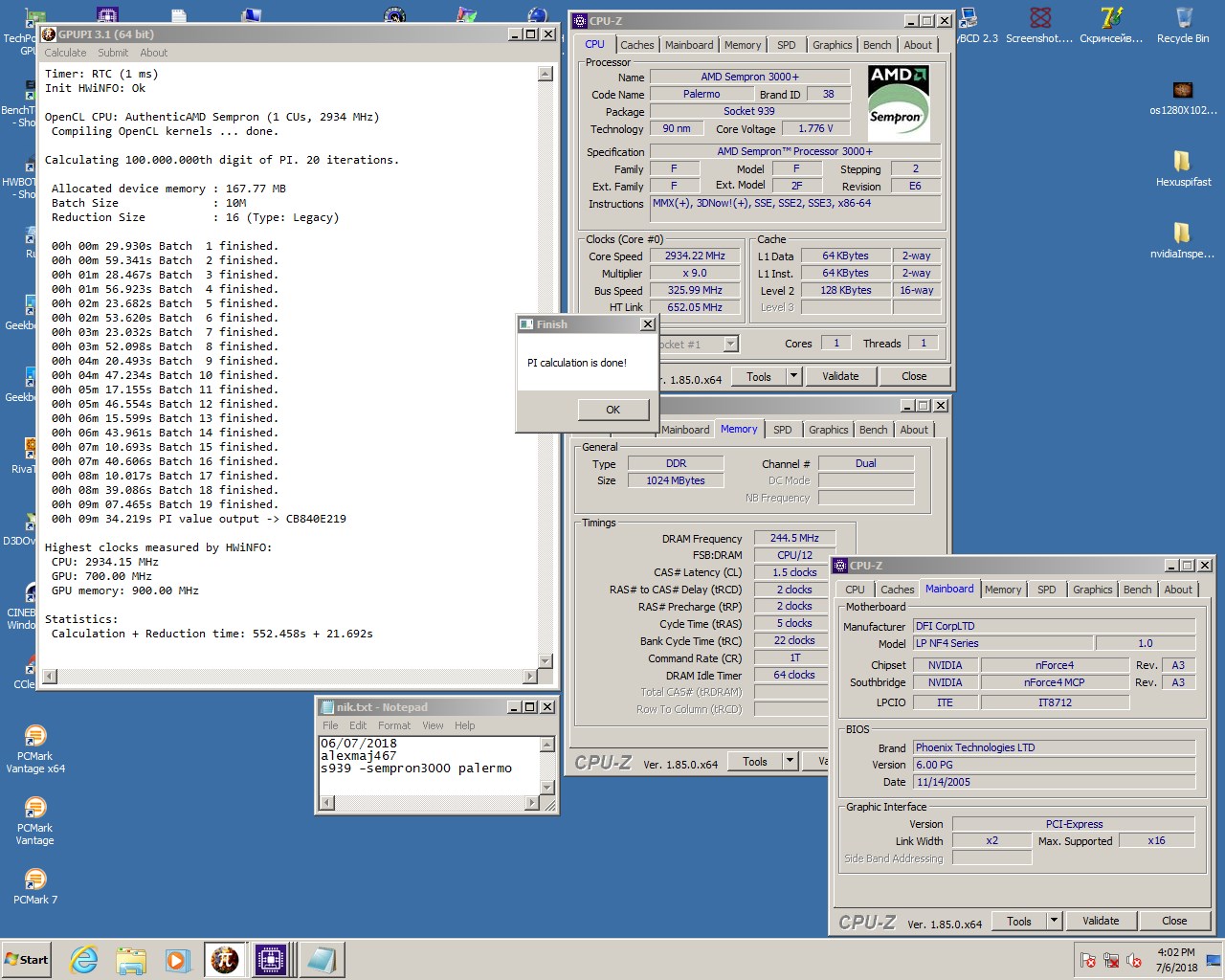Switch to CPU-Z taskbar button
The width and height of the screenshot is (1225, 980).
(x=271, y=960)
